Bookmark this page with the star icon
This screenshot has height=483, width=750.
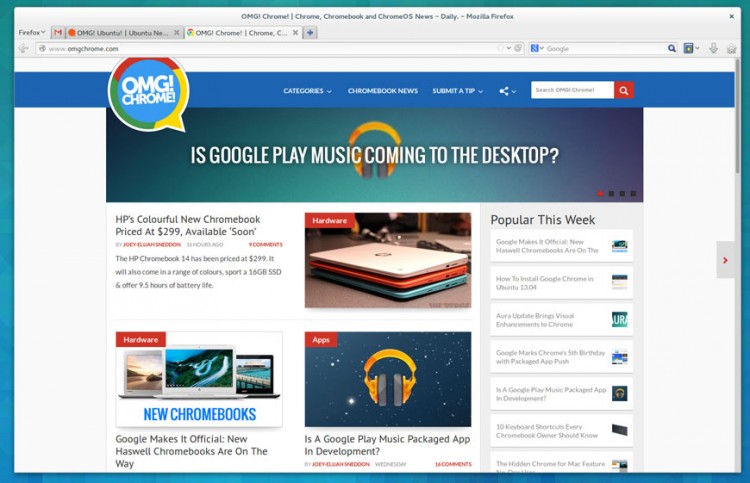pyautogui.click(x=500, y=48)
